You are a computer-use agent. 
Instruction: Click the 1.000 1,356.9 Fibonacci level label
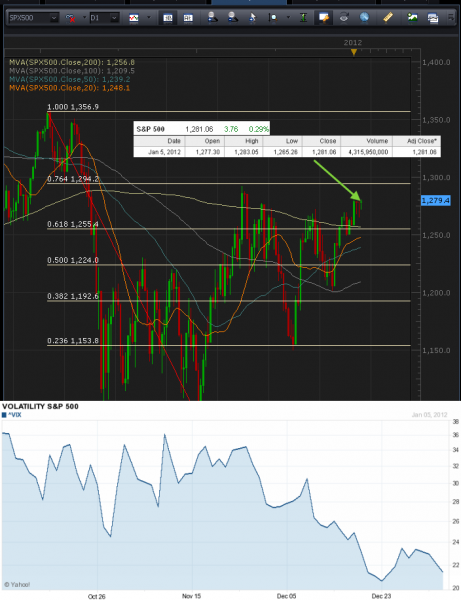pos(73,107)
